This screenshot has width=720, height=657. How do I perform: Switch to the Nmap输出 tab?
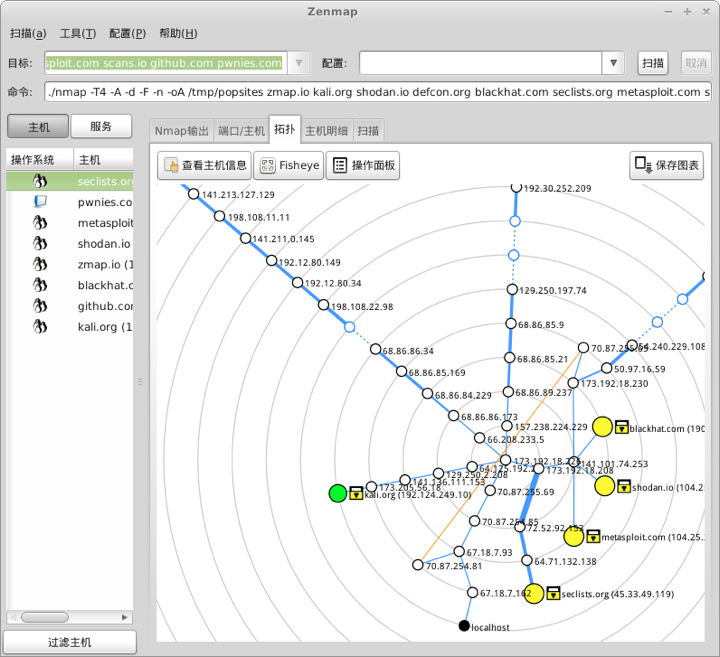point(182,131)
